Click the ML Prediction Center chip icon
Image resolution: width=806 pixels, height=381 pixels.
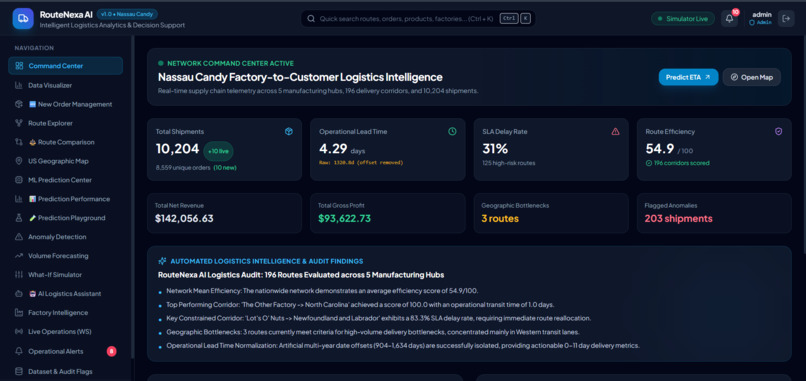click(x=19, y=180)
